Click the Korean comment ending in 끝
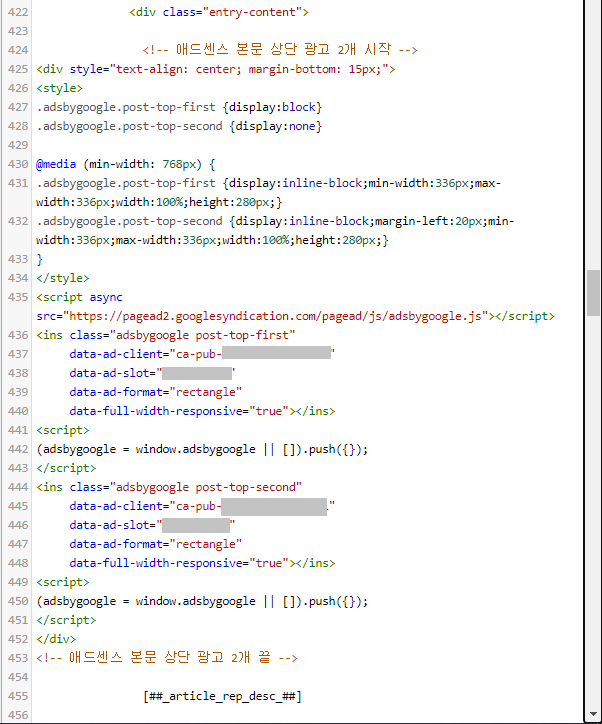Viewport: 602px width, 724px height. (x=167, y=658)
